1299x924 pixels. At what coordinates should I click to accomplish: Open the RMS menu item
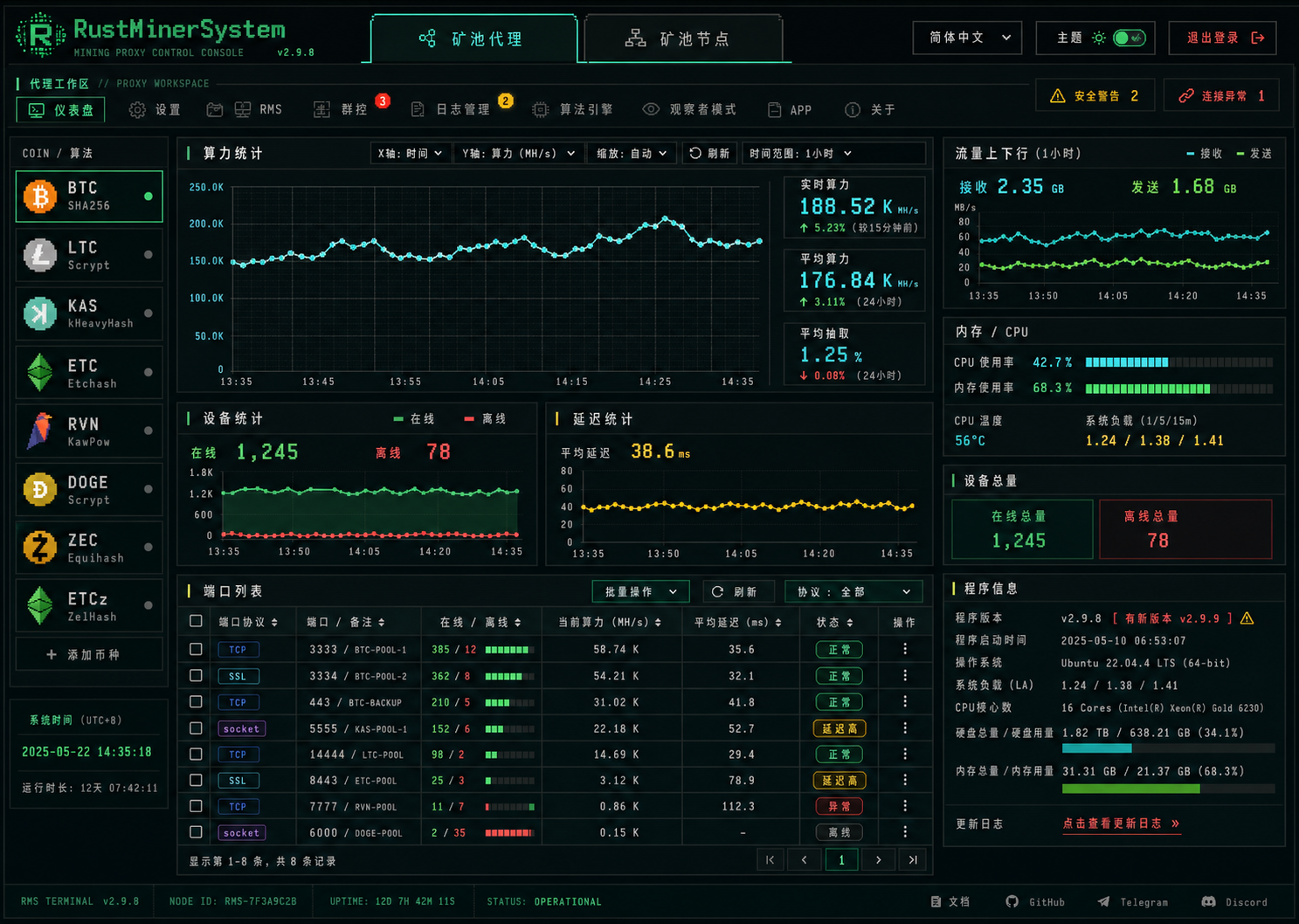pos(258,110)
